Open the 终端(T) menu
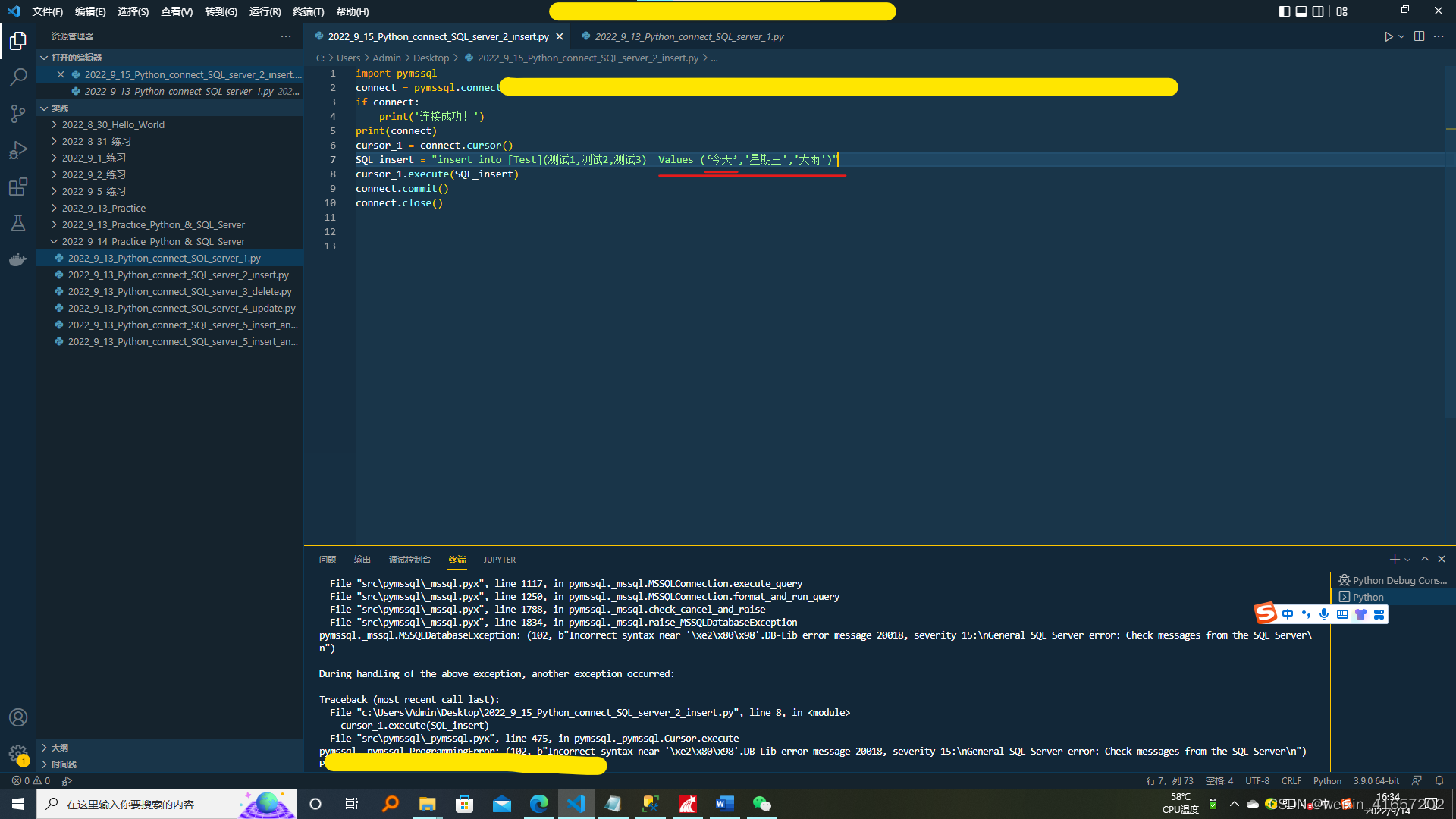 [308, 11]
